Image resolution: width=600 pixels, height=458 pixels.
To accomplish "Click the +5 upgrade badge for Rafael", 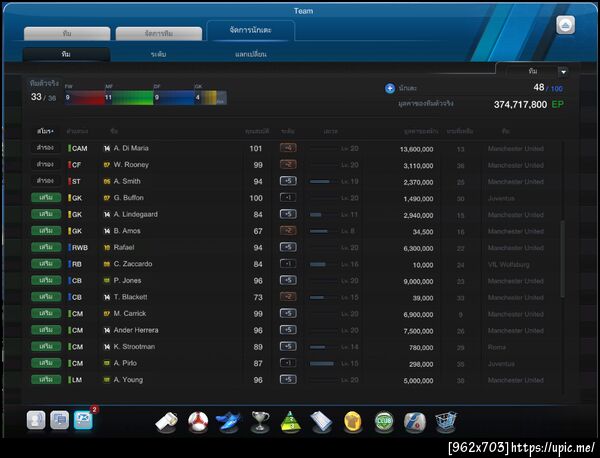I will click(x=288, y=247).
